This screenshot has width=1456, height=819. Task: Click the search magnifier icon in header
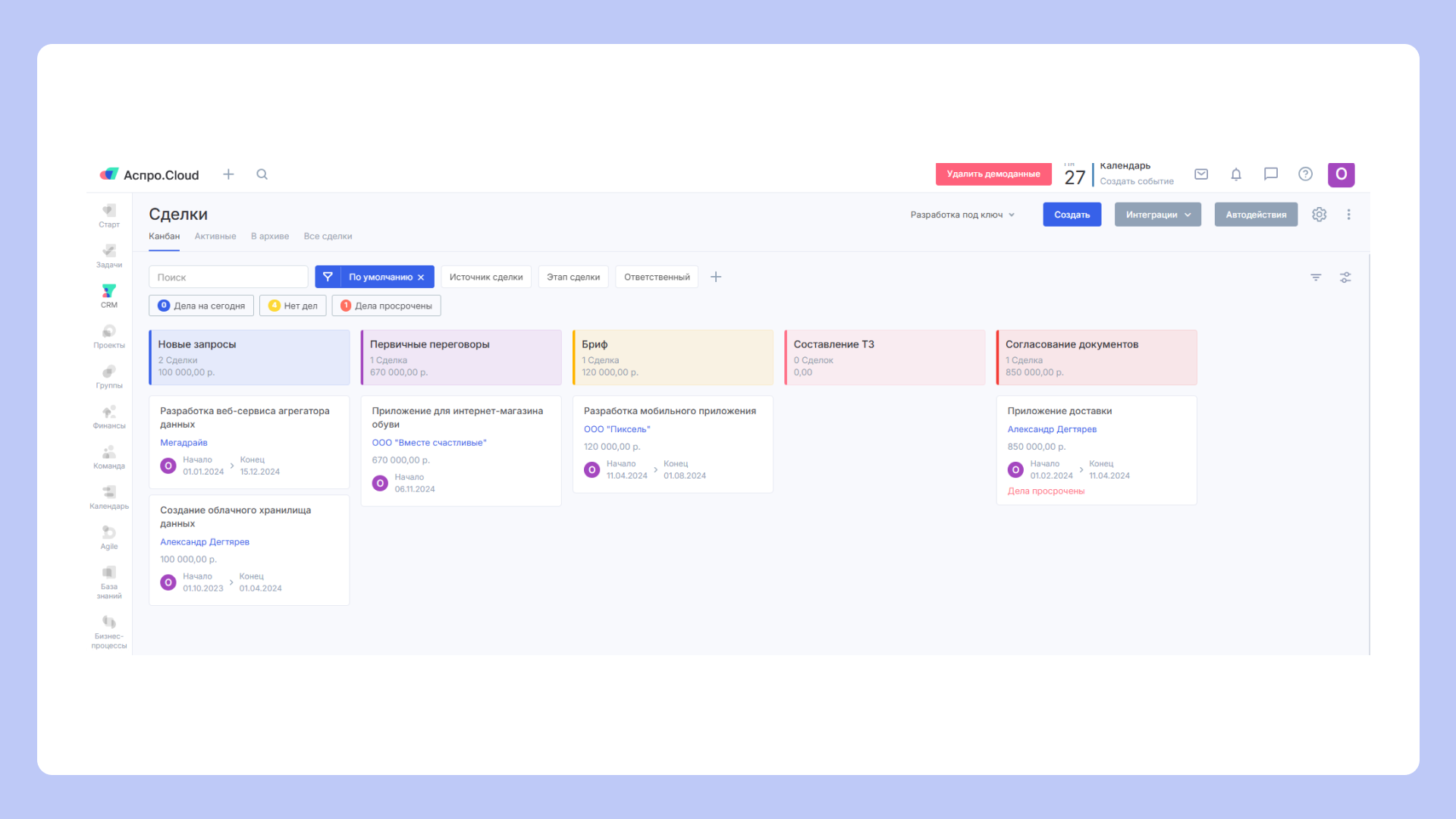[262, 174]
